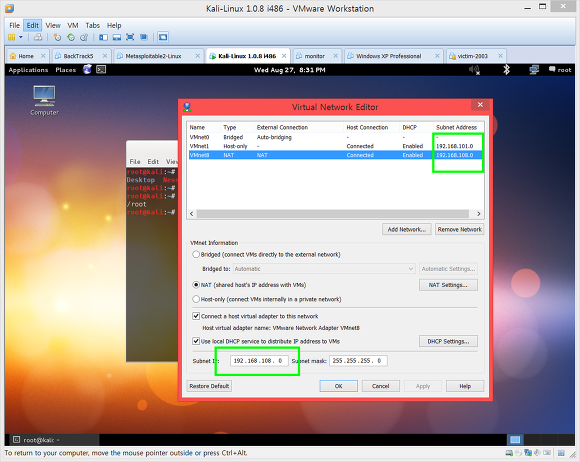Open the VM menu
580x462 pixels.
pyautogui.click(x=72, y=25)
